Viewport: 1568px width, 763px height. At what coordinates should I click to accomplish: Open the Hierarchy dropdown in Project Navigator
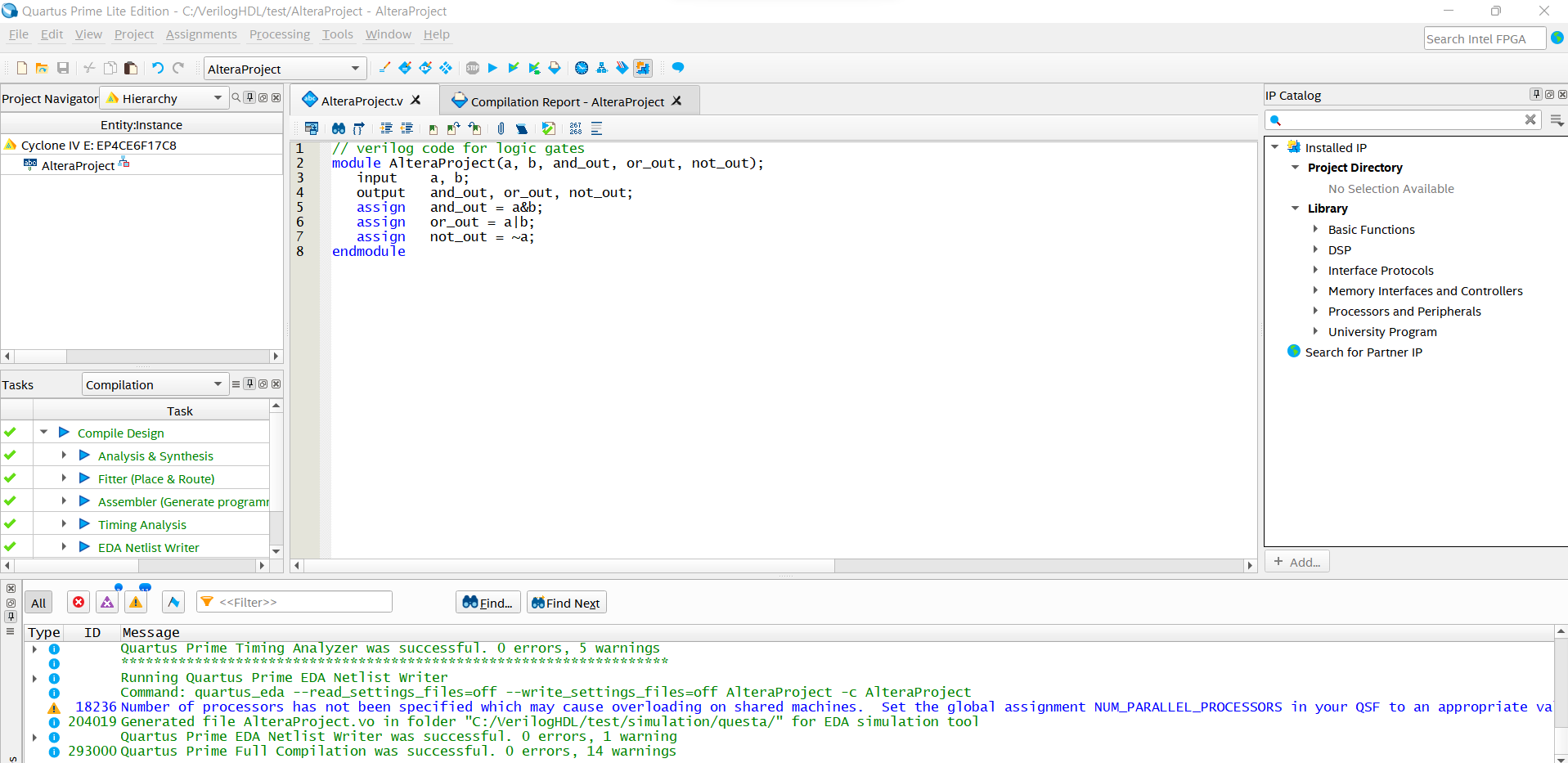[x=164, y=98]
